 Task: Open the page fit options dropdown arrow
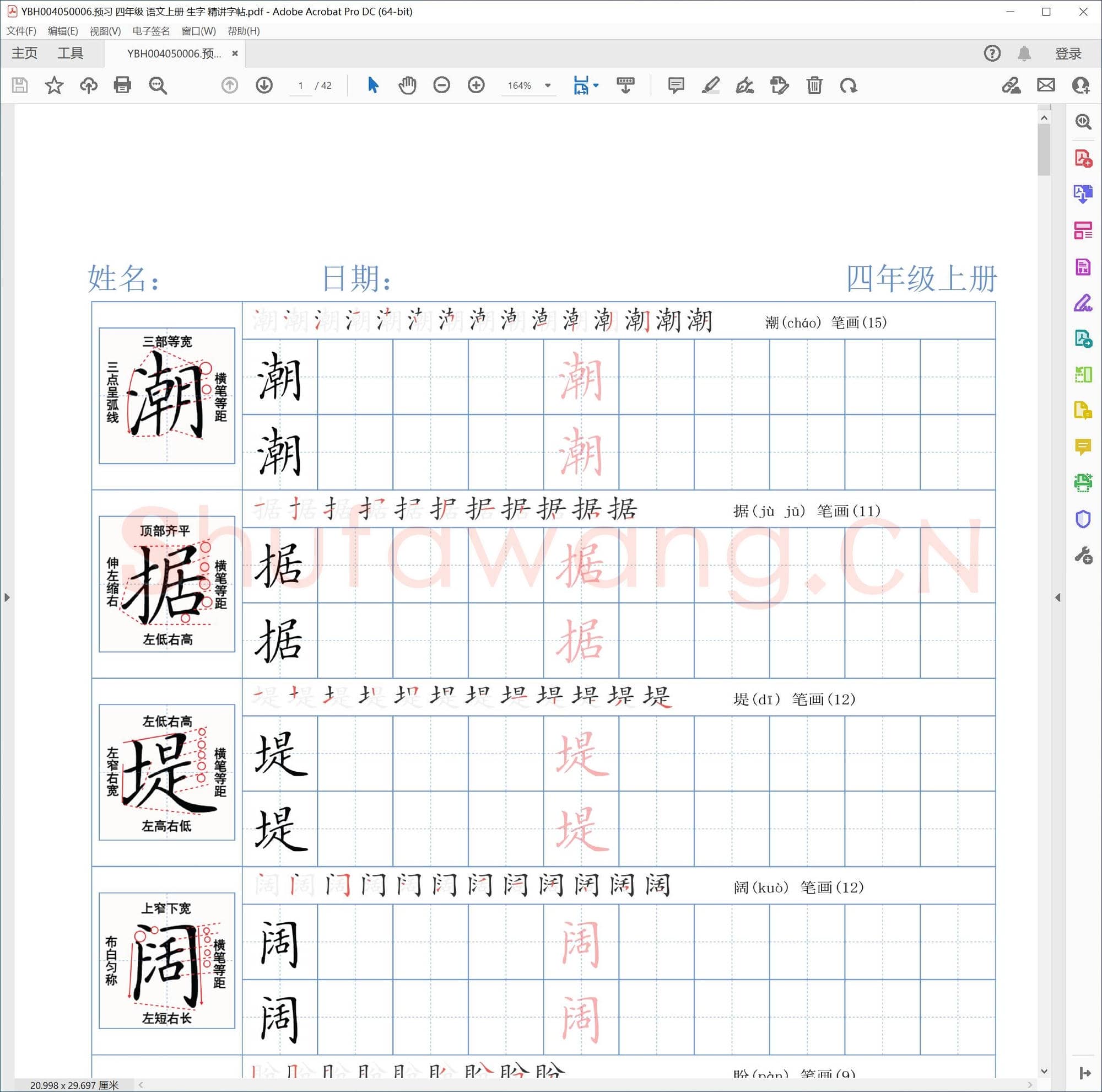[x=596, y=85]
